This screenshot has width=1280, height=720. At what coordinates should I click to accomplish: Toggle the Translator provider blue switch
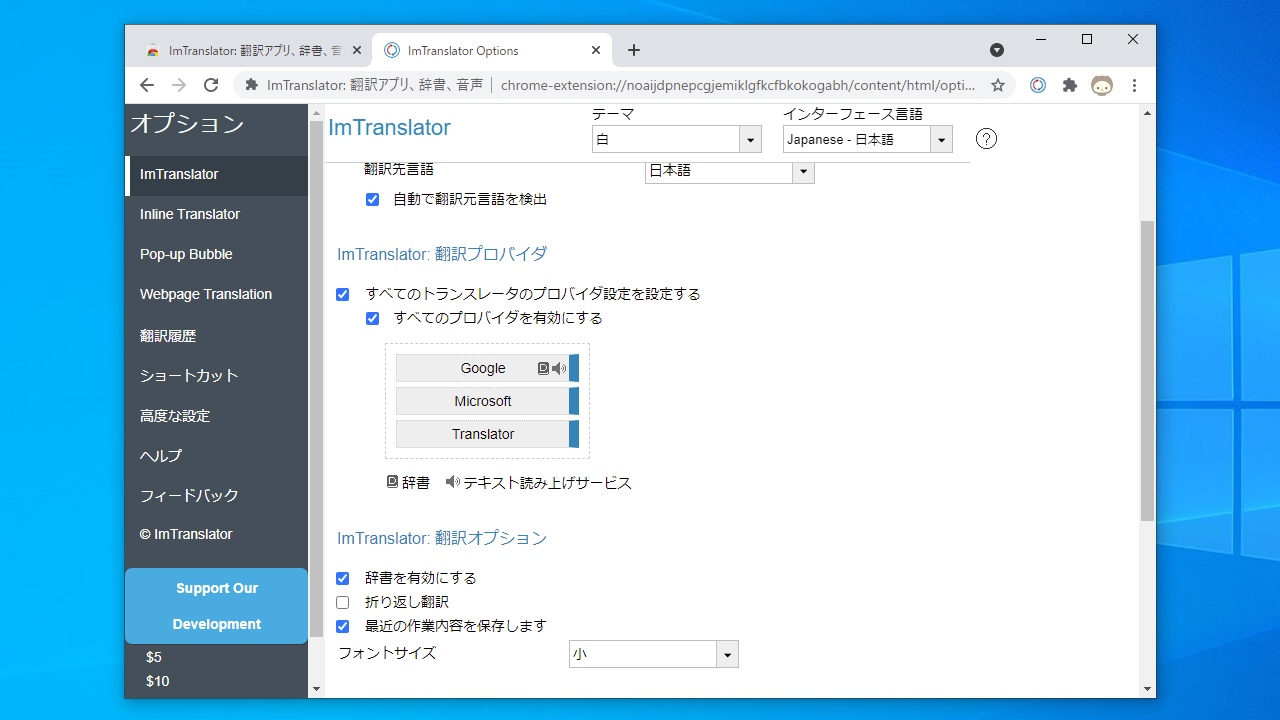point(574,434)
